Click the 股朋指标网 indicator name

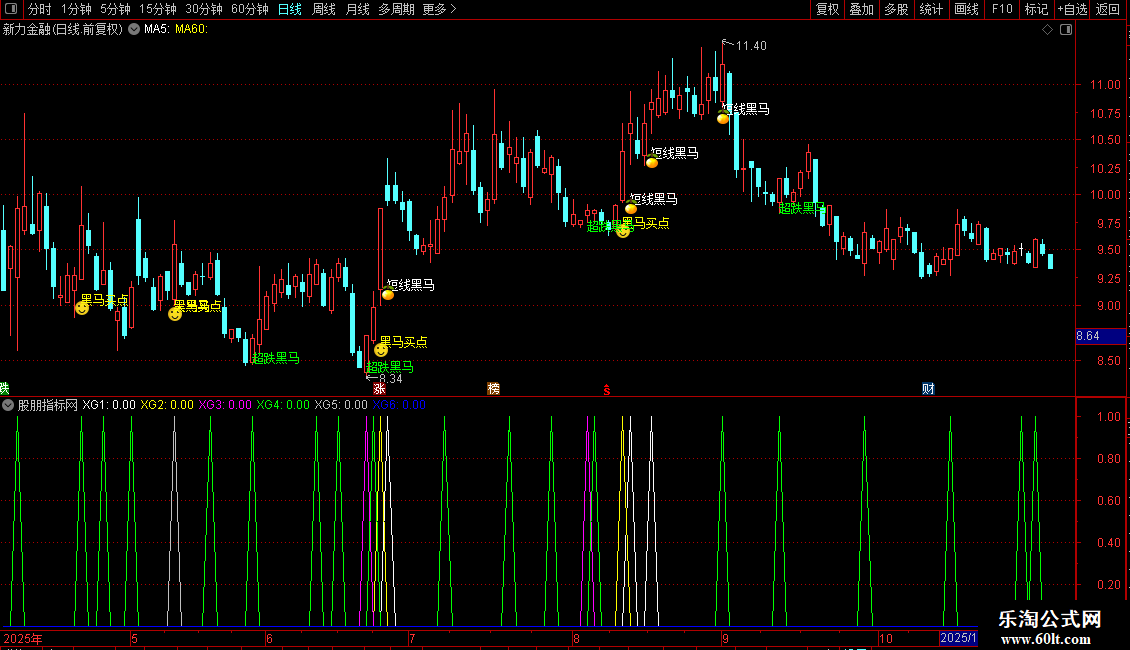pyautogui.click(x=48, y=405)
